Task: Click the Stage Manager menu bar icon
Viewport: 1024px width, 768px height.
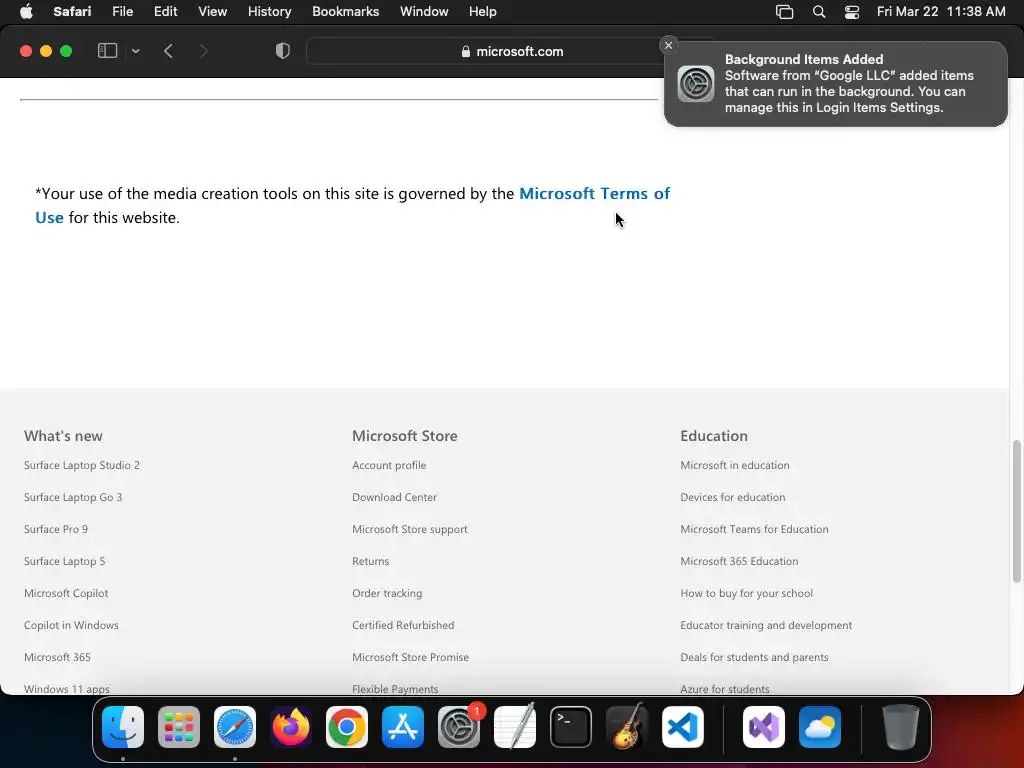Action: pos(784,12)
